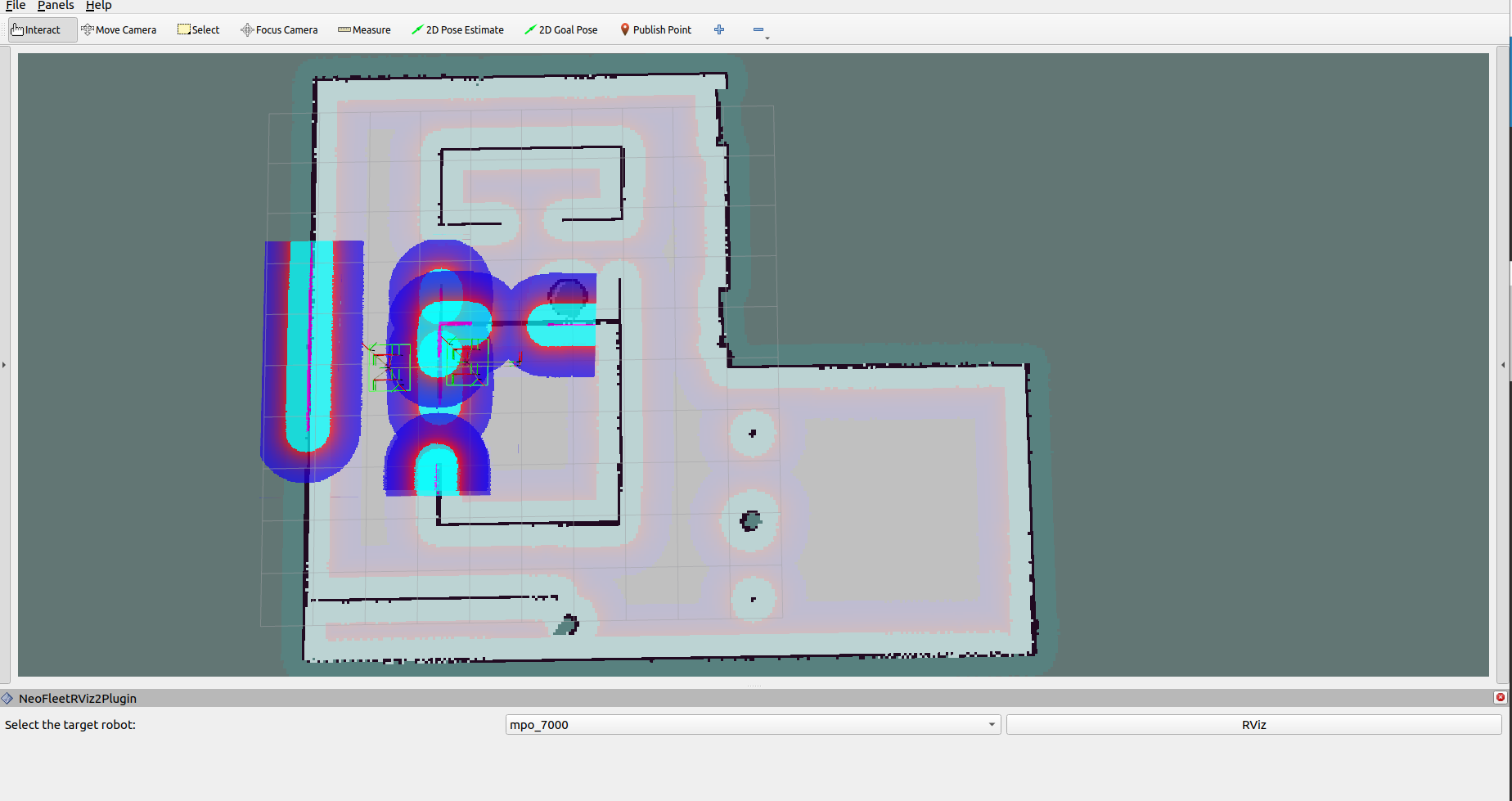The image size is (1512, 801).
Task: Close the NeoFleetRViz2Plugin panel
Action: (1501, 697)
